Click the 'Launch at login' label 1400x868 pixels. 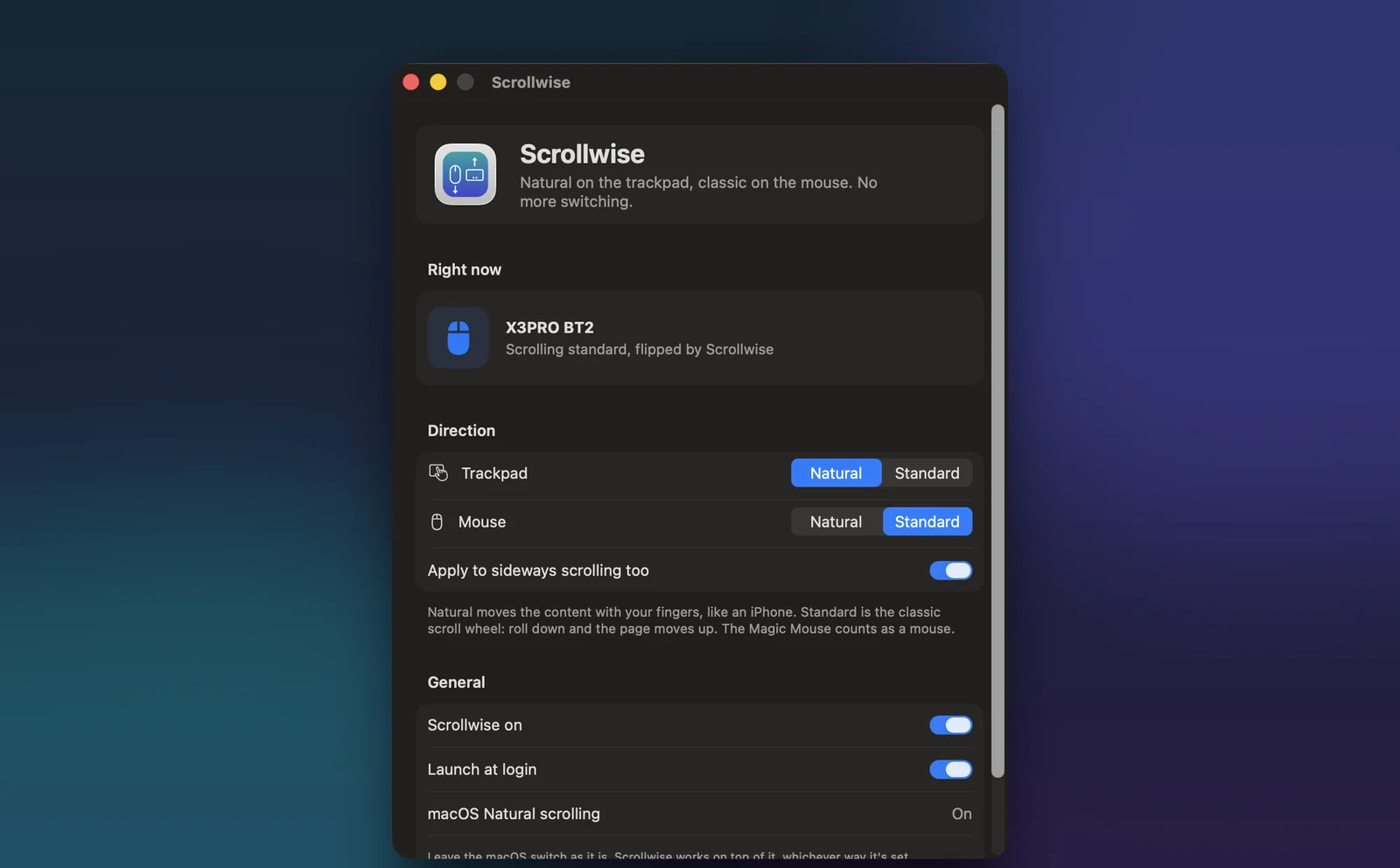(482, 769)
